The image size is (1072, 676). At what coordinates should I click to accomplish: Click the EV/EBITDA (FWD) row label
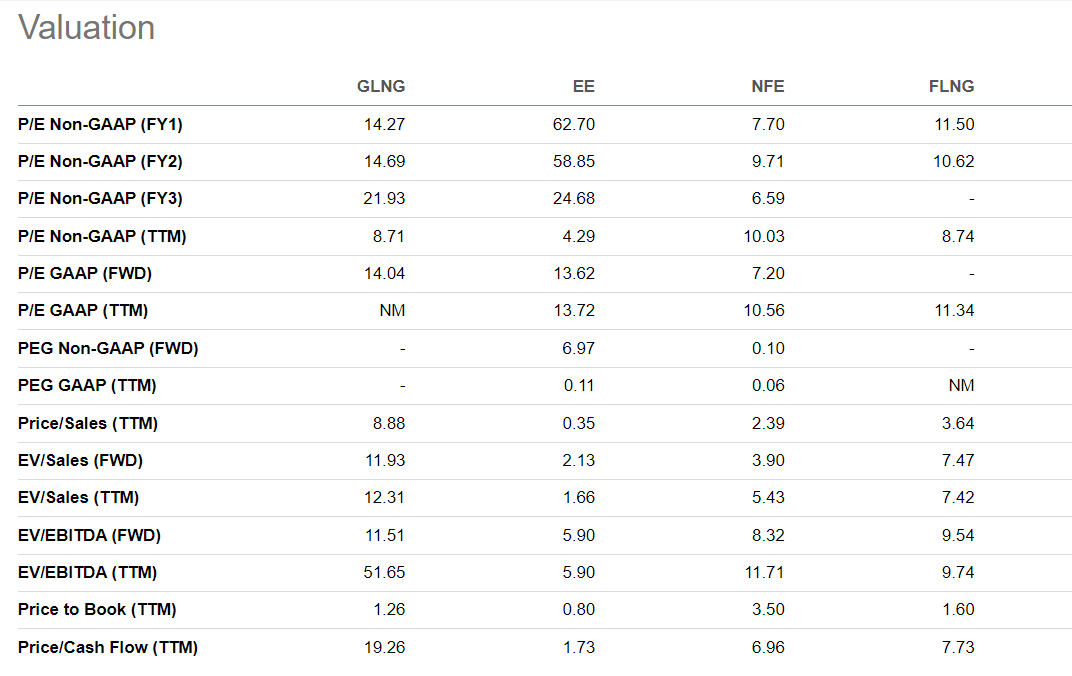click(x=89, y=535)
